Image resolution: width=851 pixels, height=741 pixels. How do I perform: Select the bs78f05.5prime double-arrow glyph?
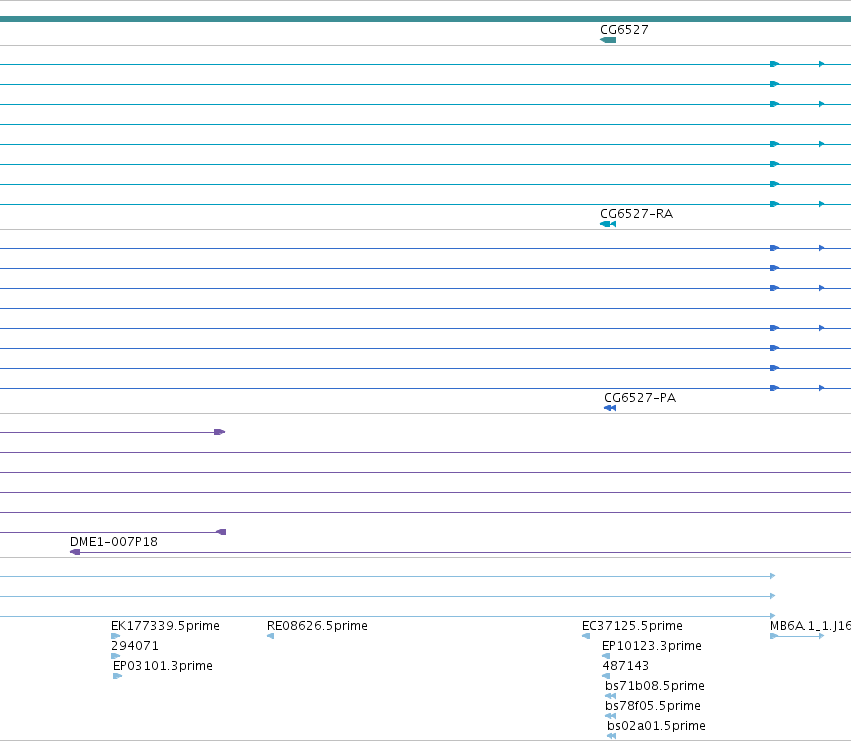point(611,716)
